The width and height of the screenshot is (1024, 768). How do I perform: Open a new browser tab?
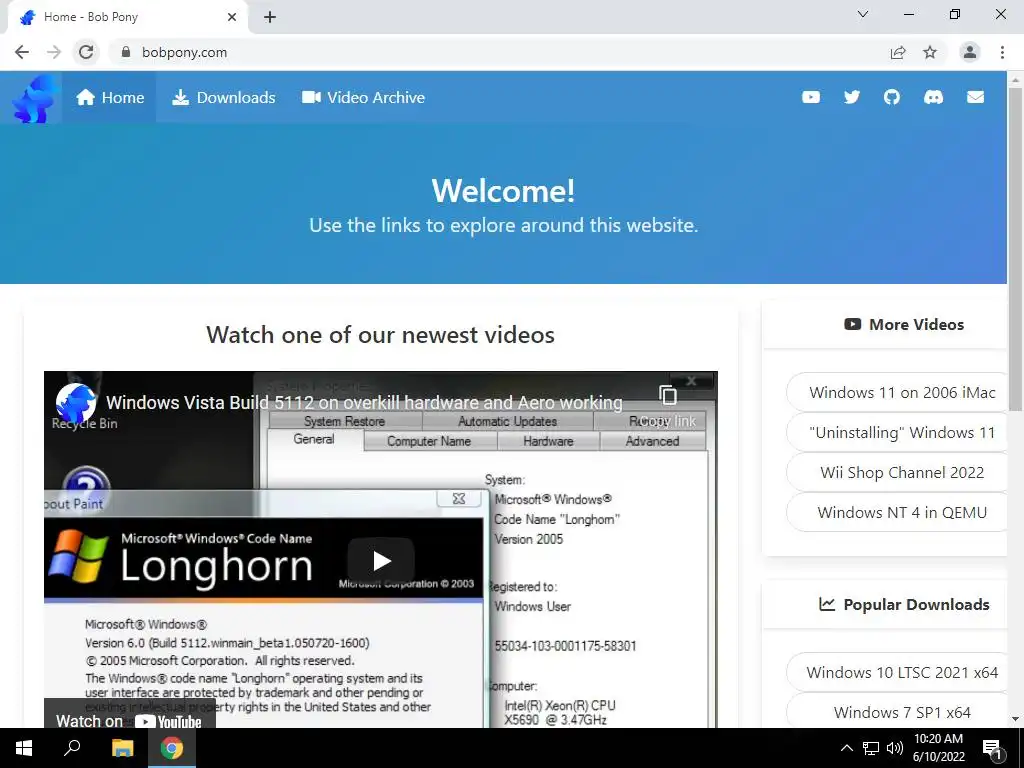pyautogui.click(x=270, y=17)
